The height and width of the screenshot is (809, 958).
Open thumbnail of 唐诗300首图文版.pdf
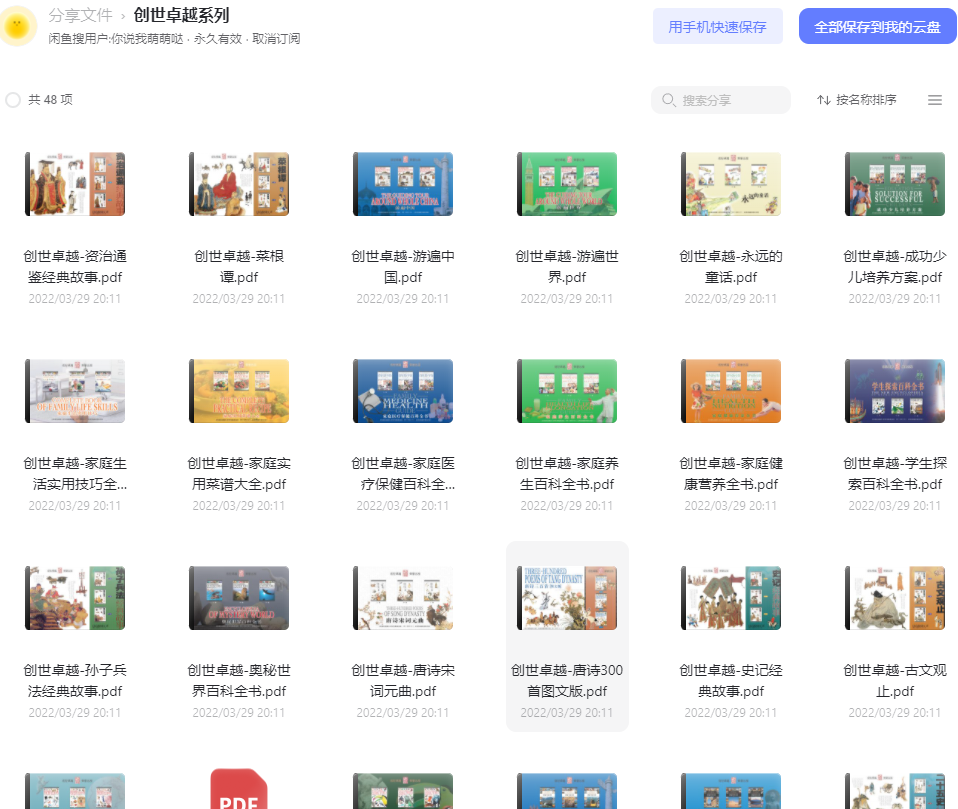tap(567, 598)
